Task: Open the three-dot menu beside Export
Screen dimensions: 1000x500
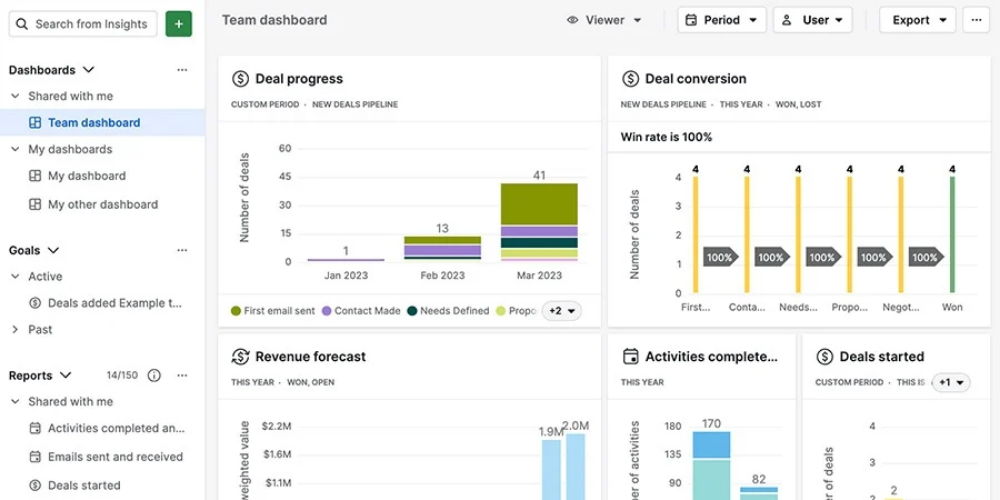Action: [x=975, y=20]
